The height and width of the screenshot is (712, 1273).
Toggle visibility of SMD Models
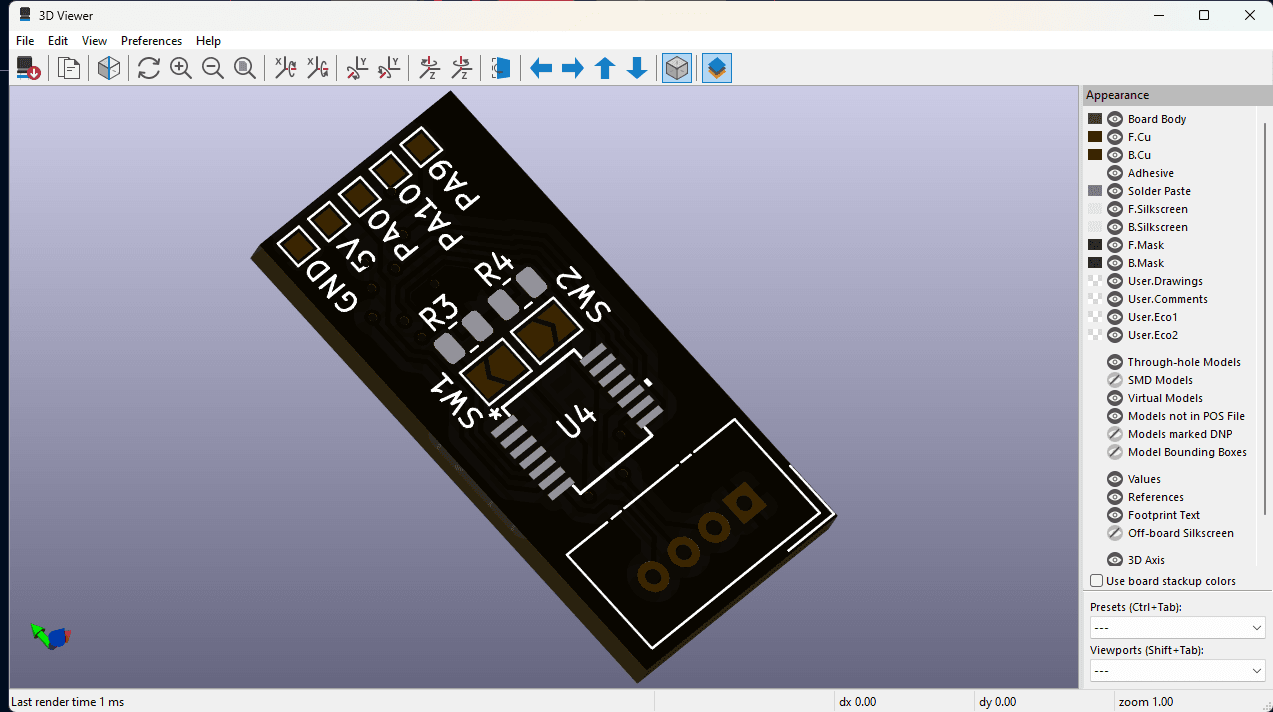click(1115, 380)
